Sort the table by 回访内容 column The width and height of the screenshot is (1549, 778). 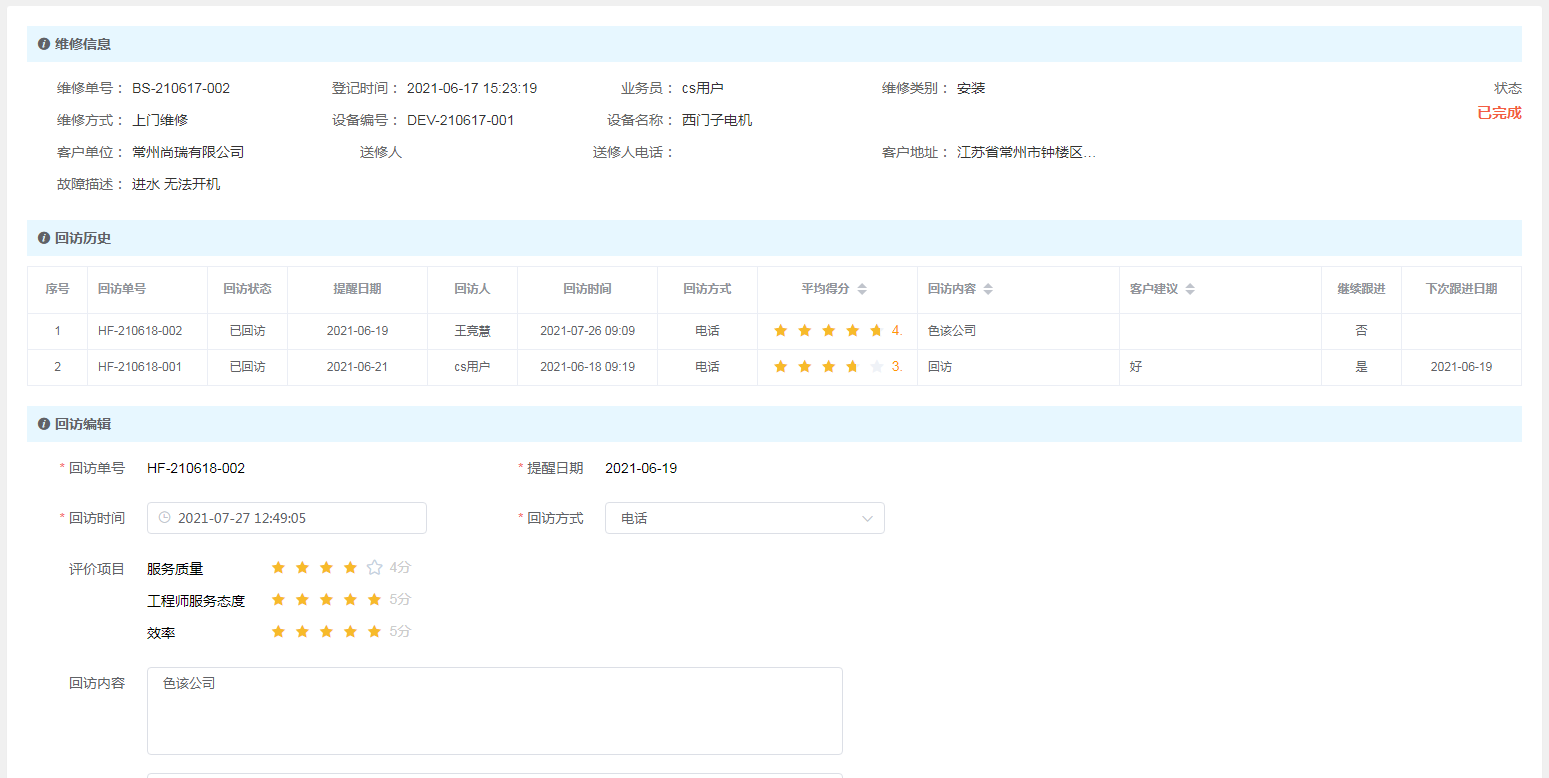(988, 289)
